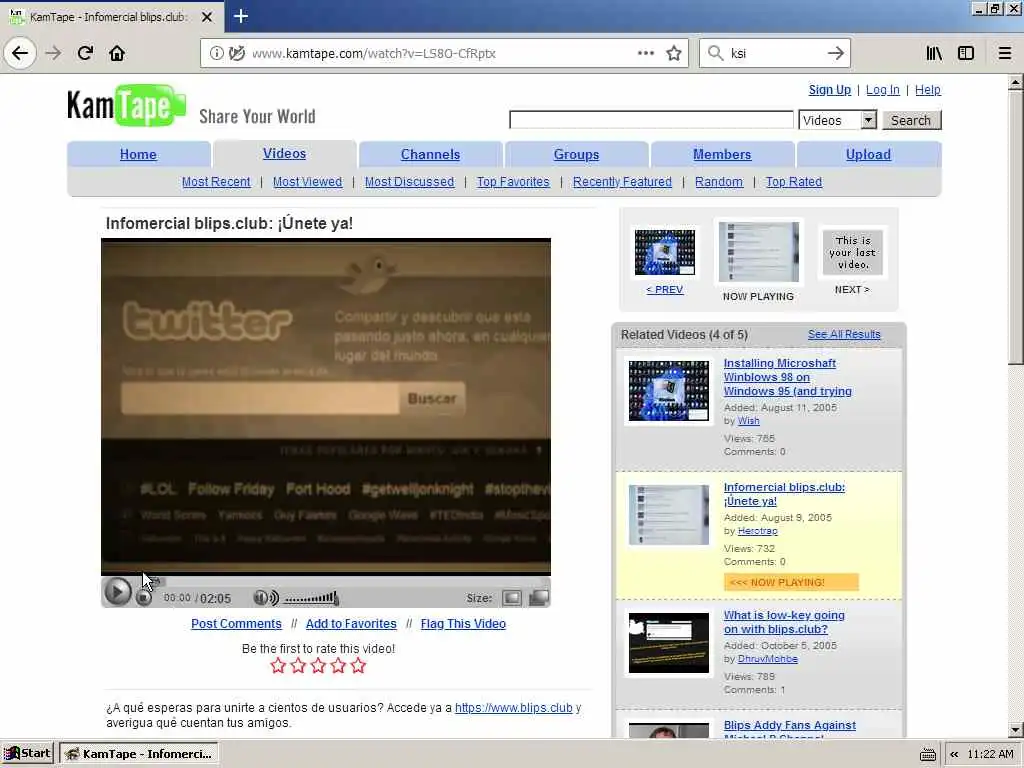
Task: Open the Most Viewed link
Action: pyautogui.click(x=307, y=182)
